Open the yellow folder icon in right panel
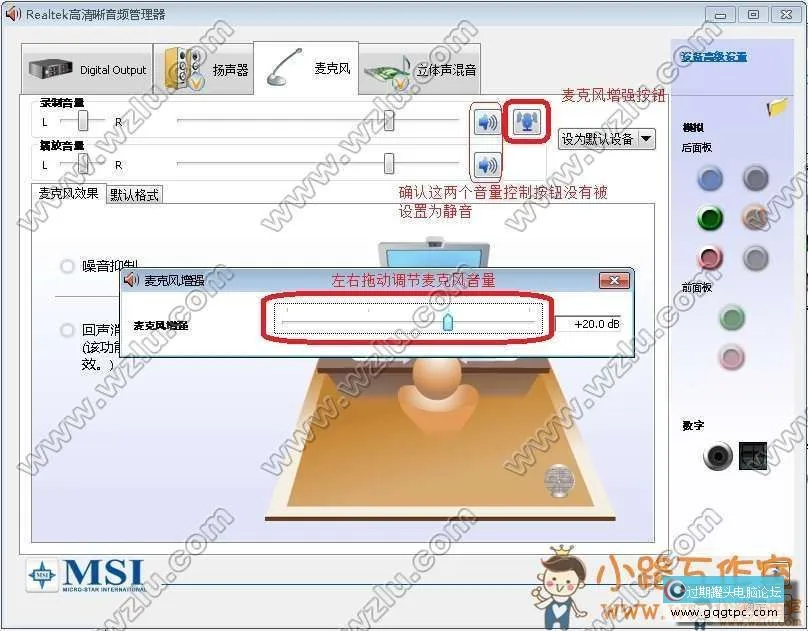The width and height of the screenshot is (808, 631). (775, 110)
